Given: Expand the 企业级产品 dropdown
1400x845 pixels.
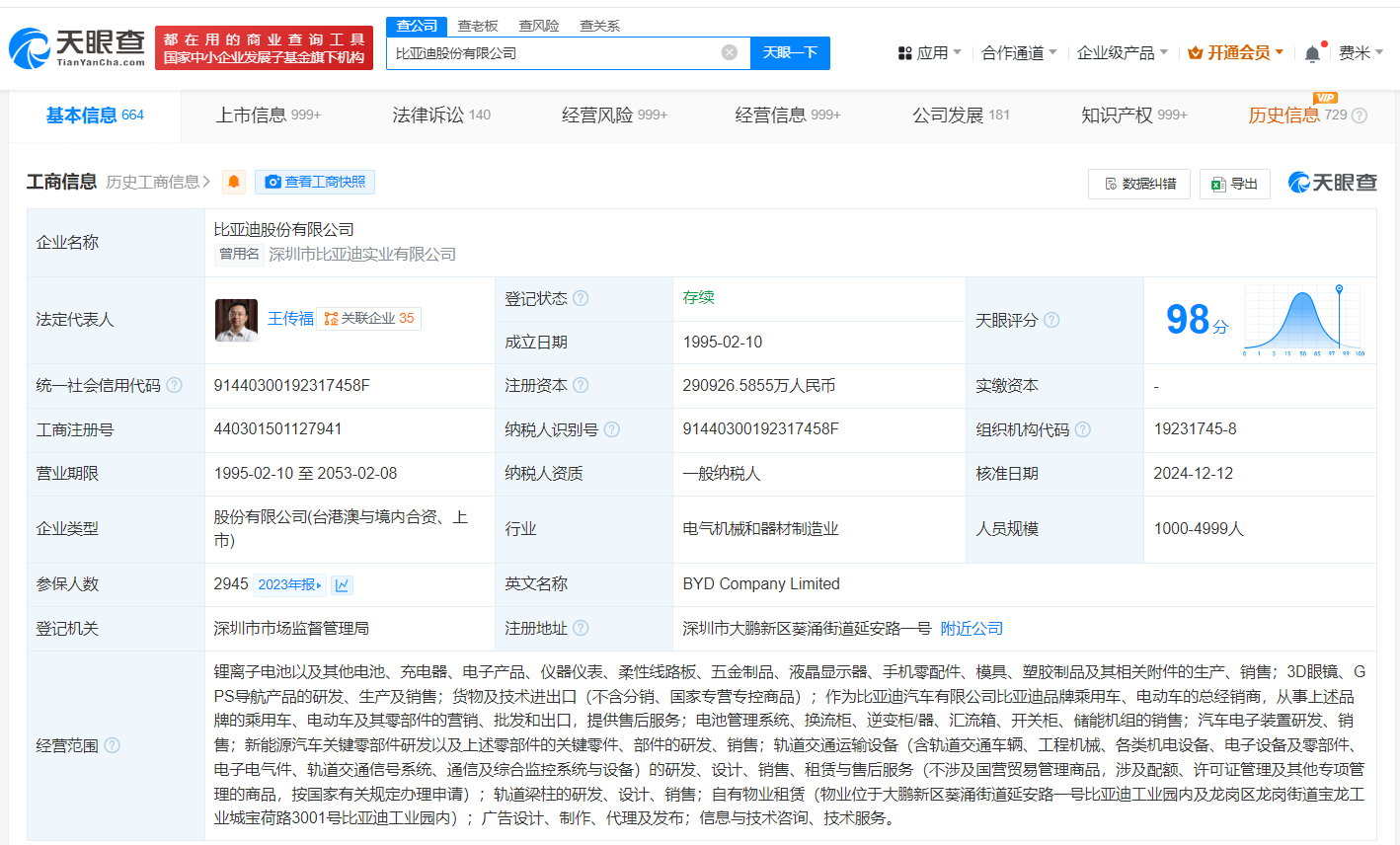Looking at the screenshot, I should (x=1122, y=52).
